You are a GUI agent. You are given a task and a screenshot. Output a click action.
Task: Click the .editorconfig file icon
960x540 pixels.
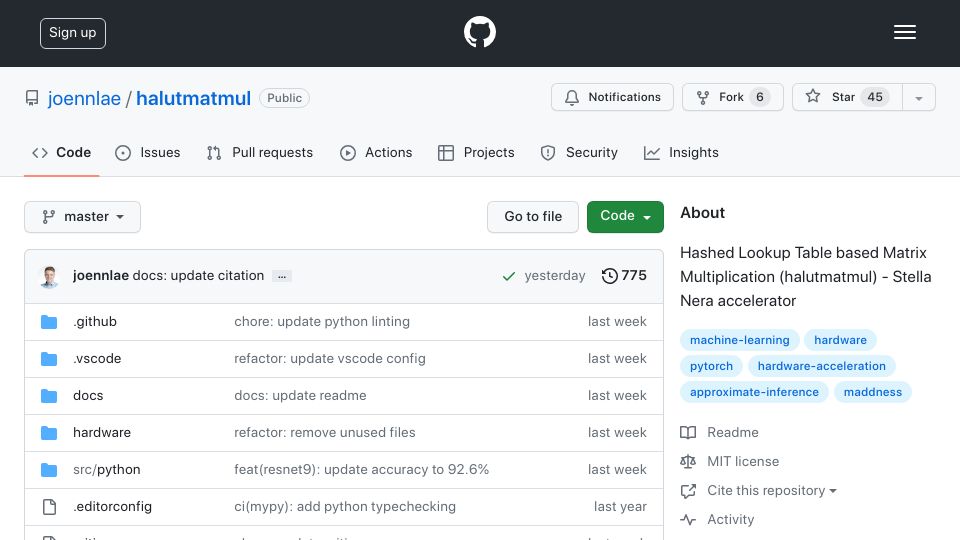pos(49,507)
